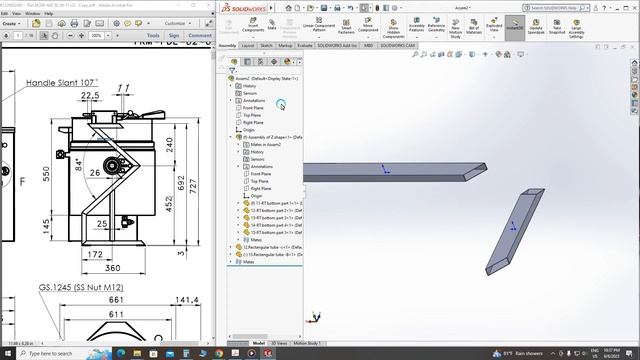Open the Acrobat Window menu
The width and height of the screenshot is (640, 360).
pos(33,13)
